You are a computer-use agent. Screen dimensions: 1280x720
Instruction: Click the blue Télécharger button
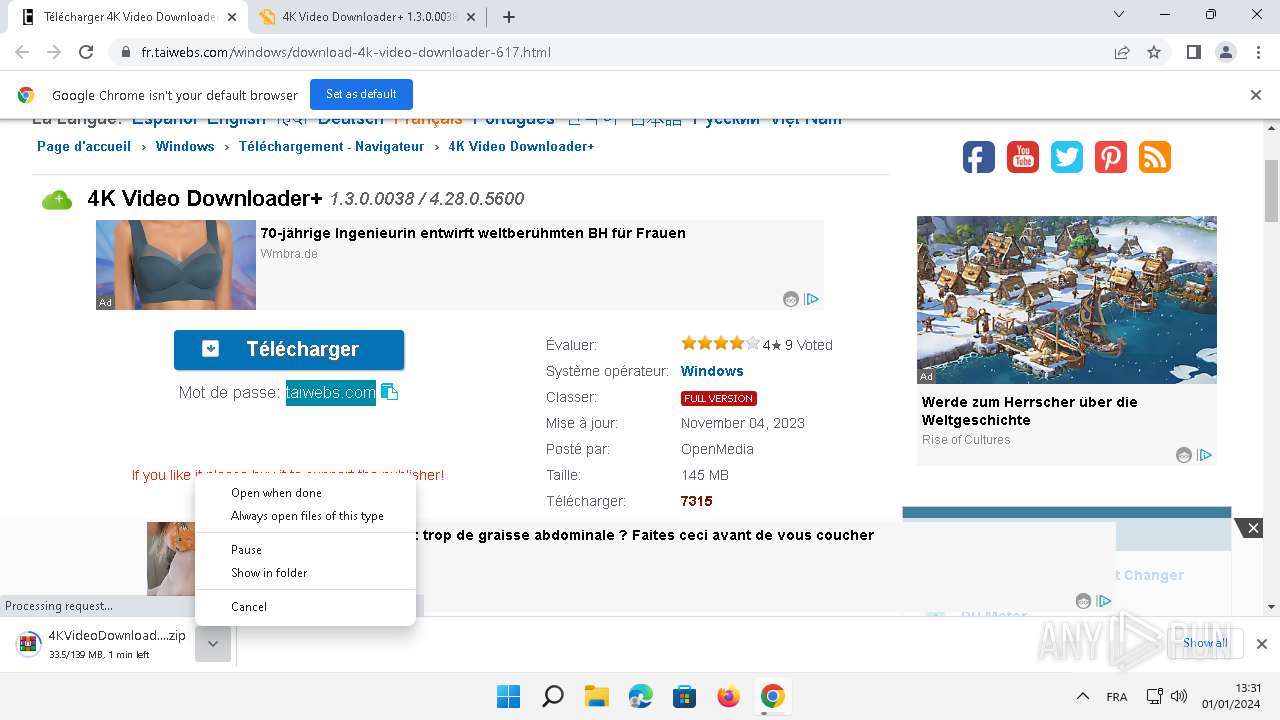point(289,349)
